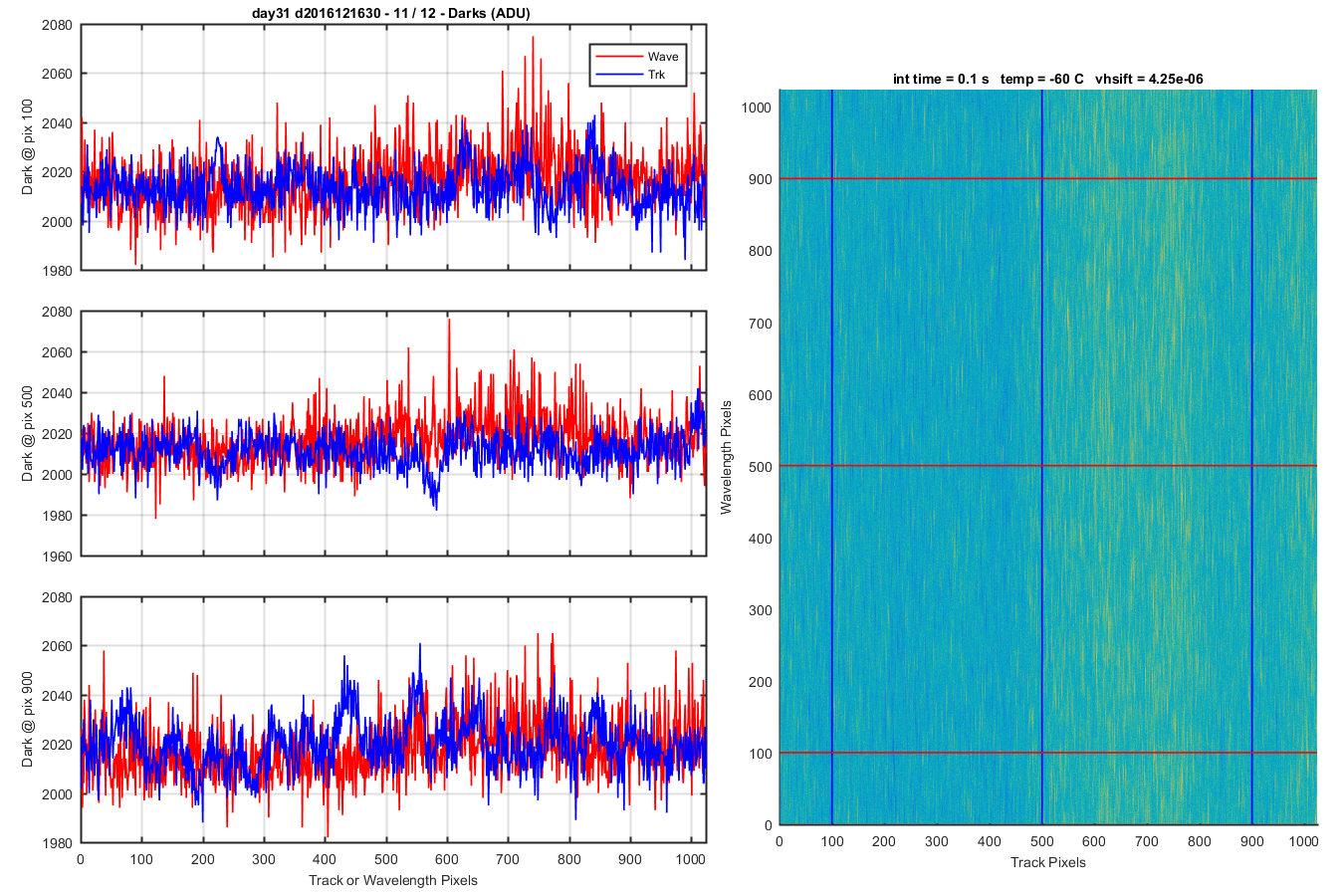
Task: Select the blue line sample in legend
Action: (x=618, y=75)
